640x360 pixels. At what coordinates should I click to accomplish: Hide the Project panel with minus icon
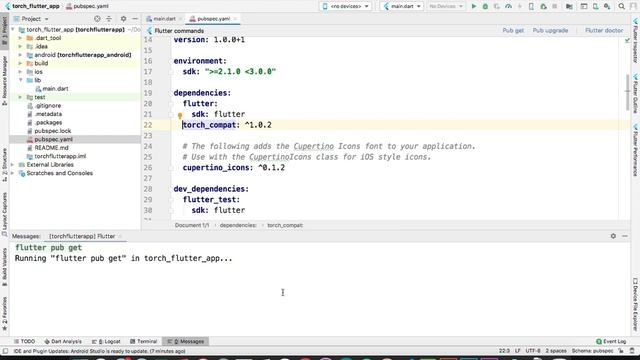tap(135, 19)
